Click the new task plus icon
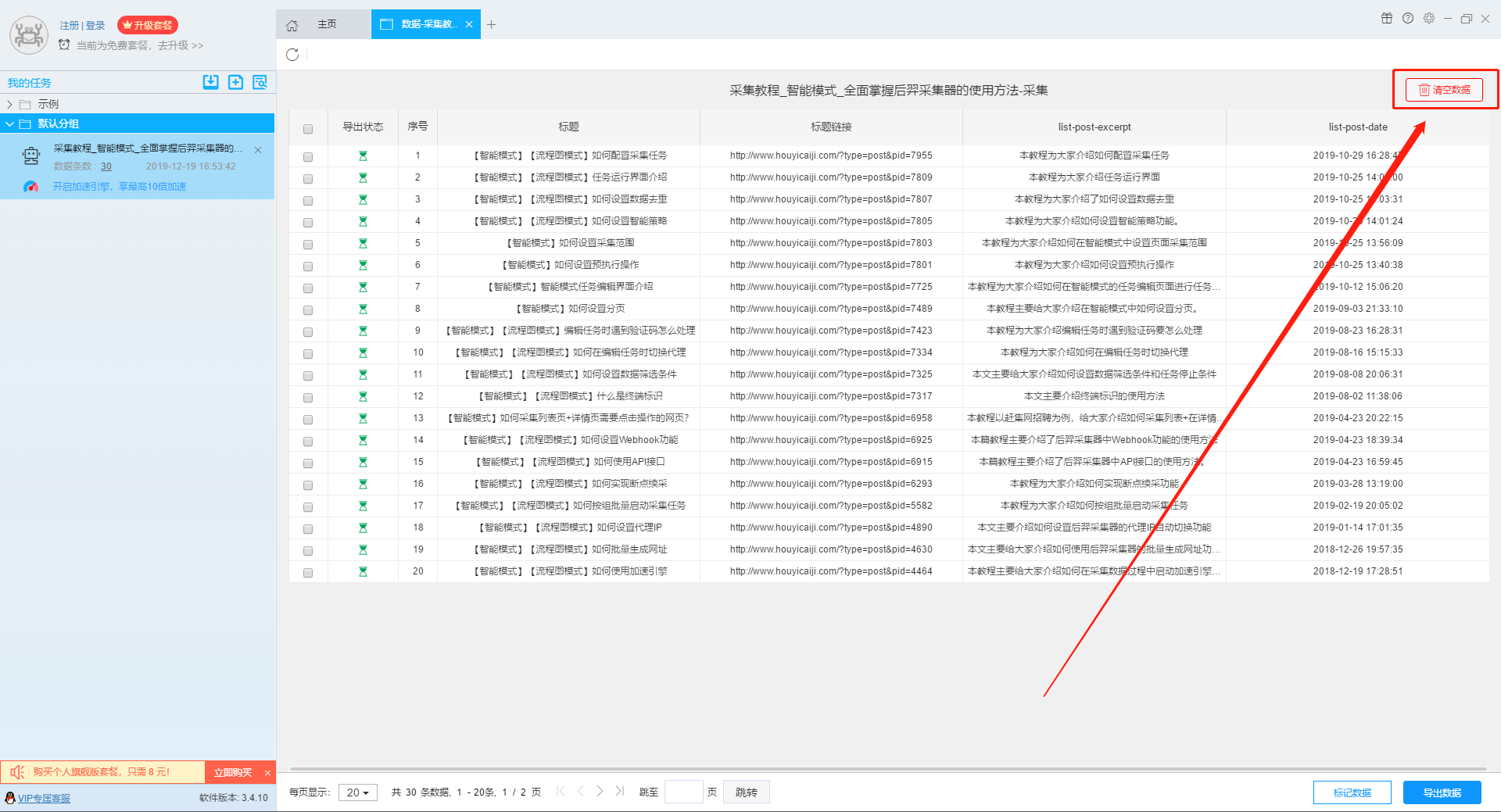The width and height of the screenshot is (1501, 812). (x=235, y=82)
